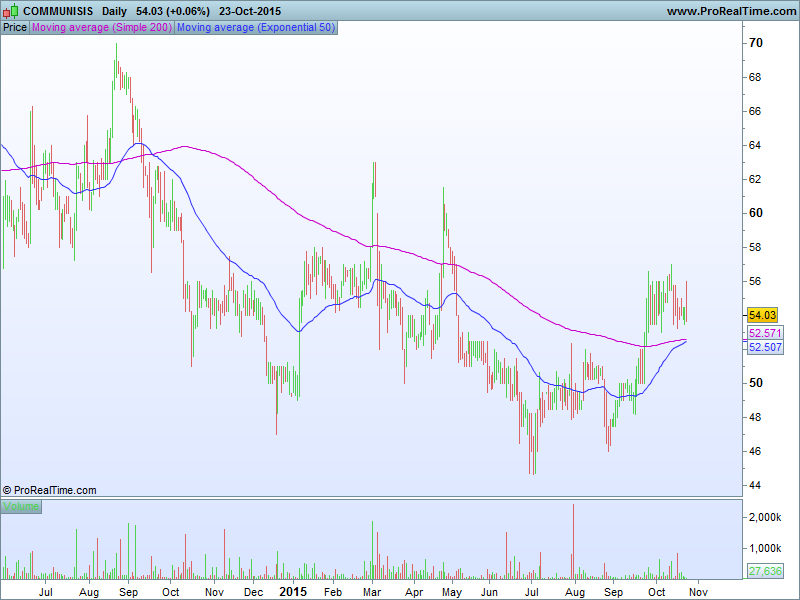The height and width of the screenshot is (600, 800).
Task: Click the 27,636 volume value tag
Action: pos(764,571)
